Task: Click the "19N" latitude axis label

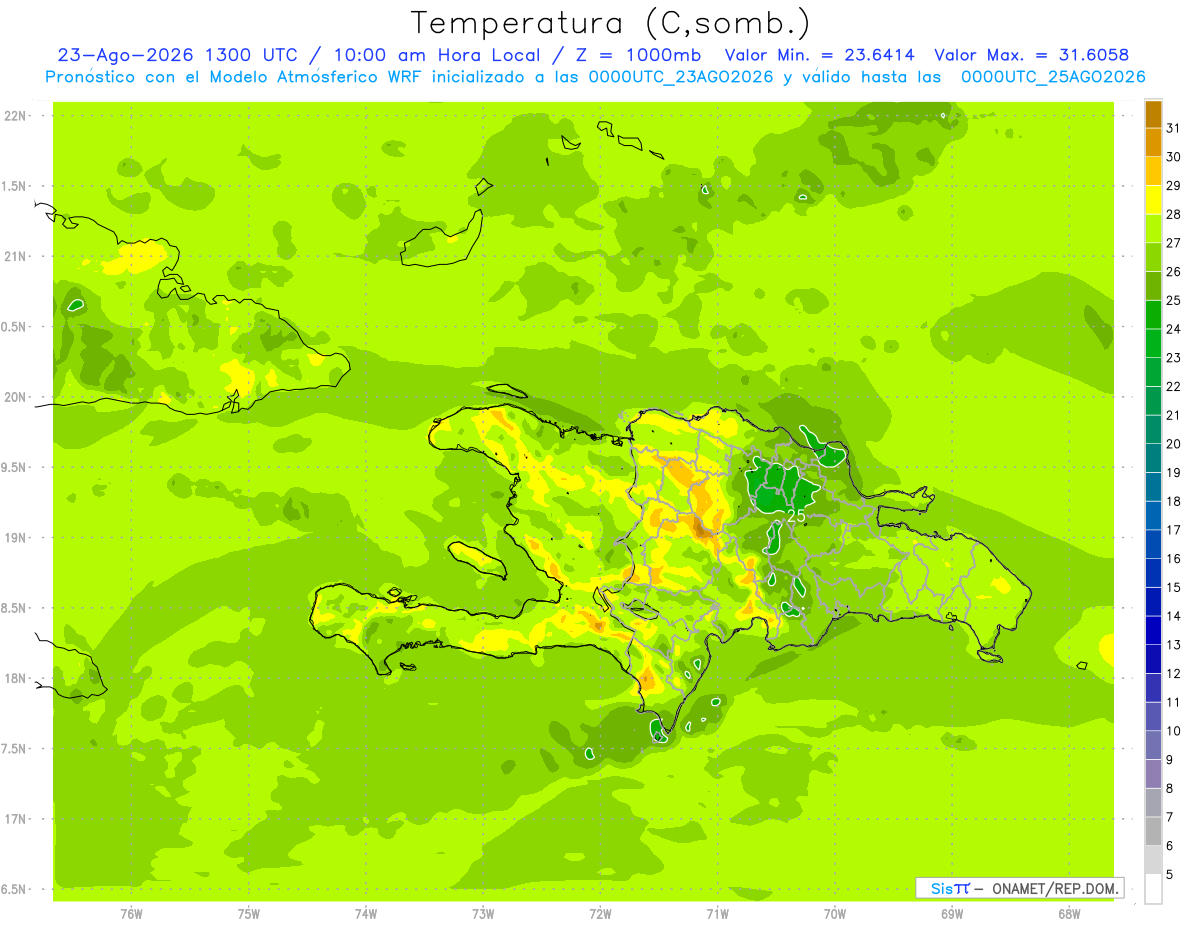Action: click(x=15, y=538)
